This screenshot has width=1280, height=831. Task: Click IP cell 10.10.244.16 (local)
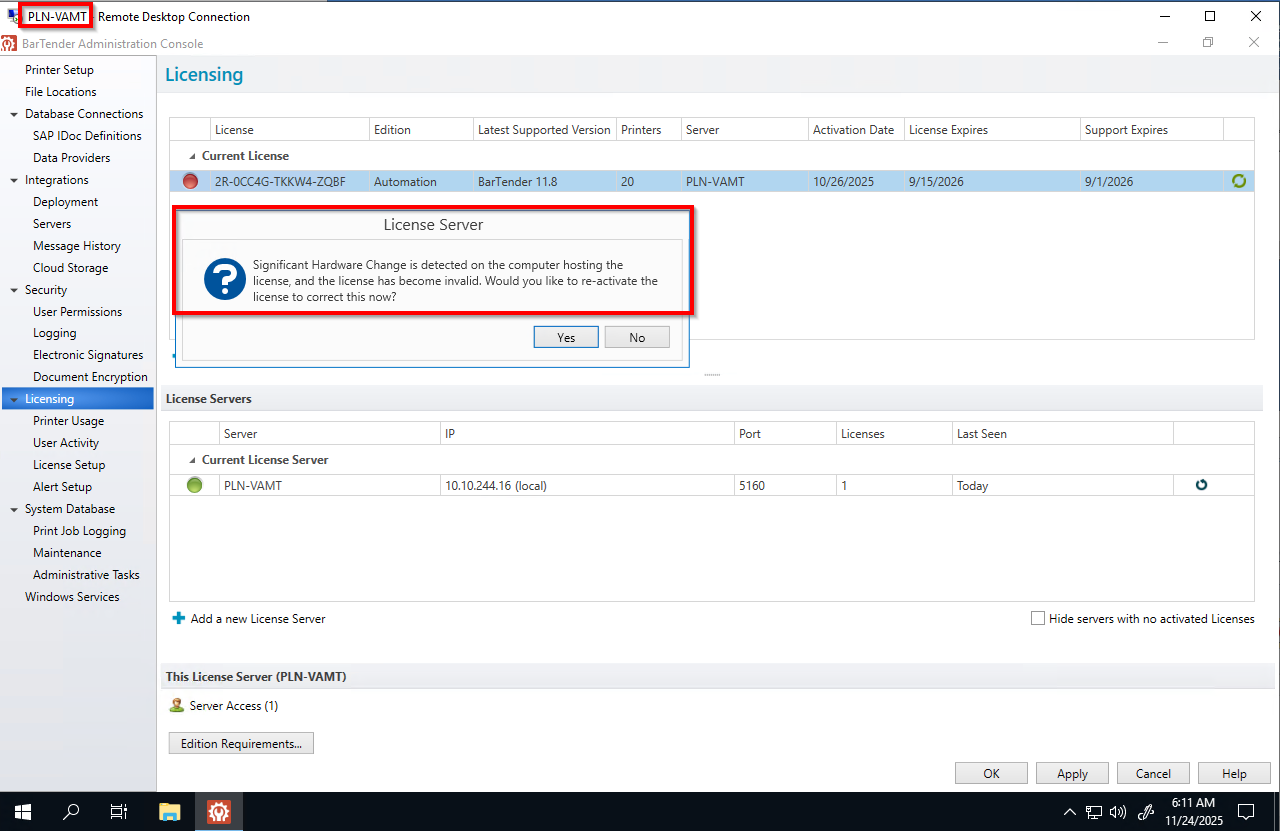pyautogui.click(x=496, y=486)
